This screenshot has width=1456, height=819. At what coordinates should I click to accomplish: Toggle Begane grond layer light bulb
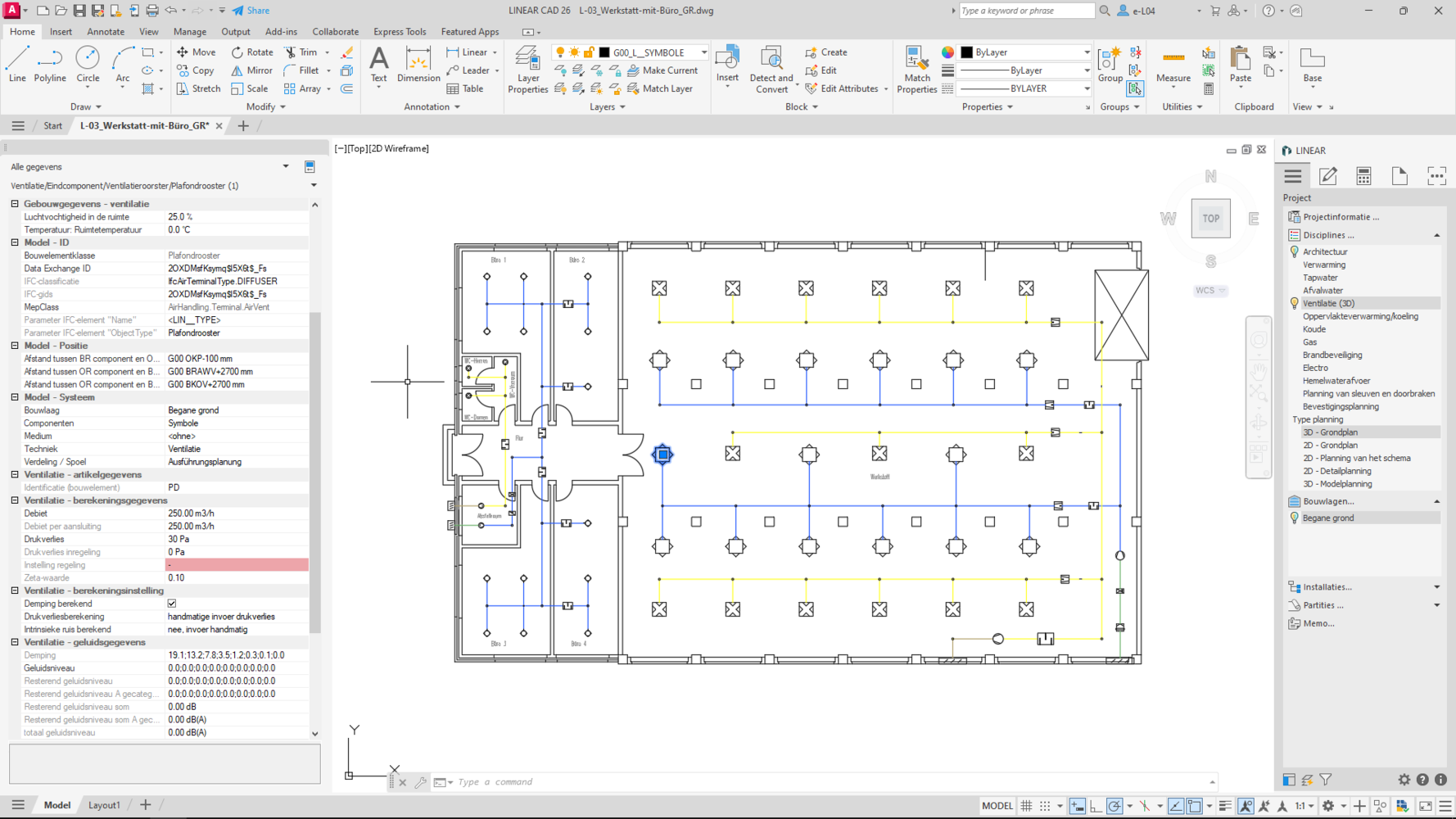pos(1295,518)
